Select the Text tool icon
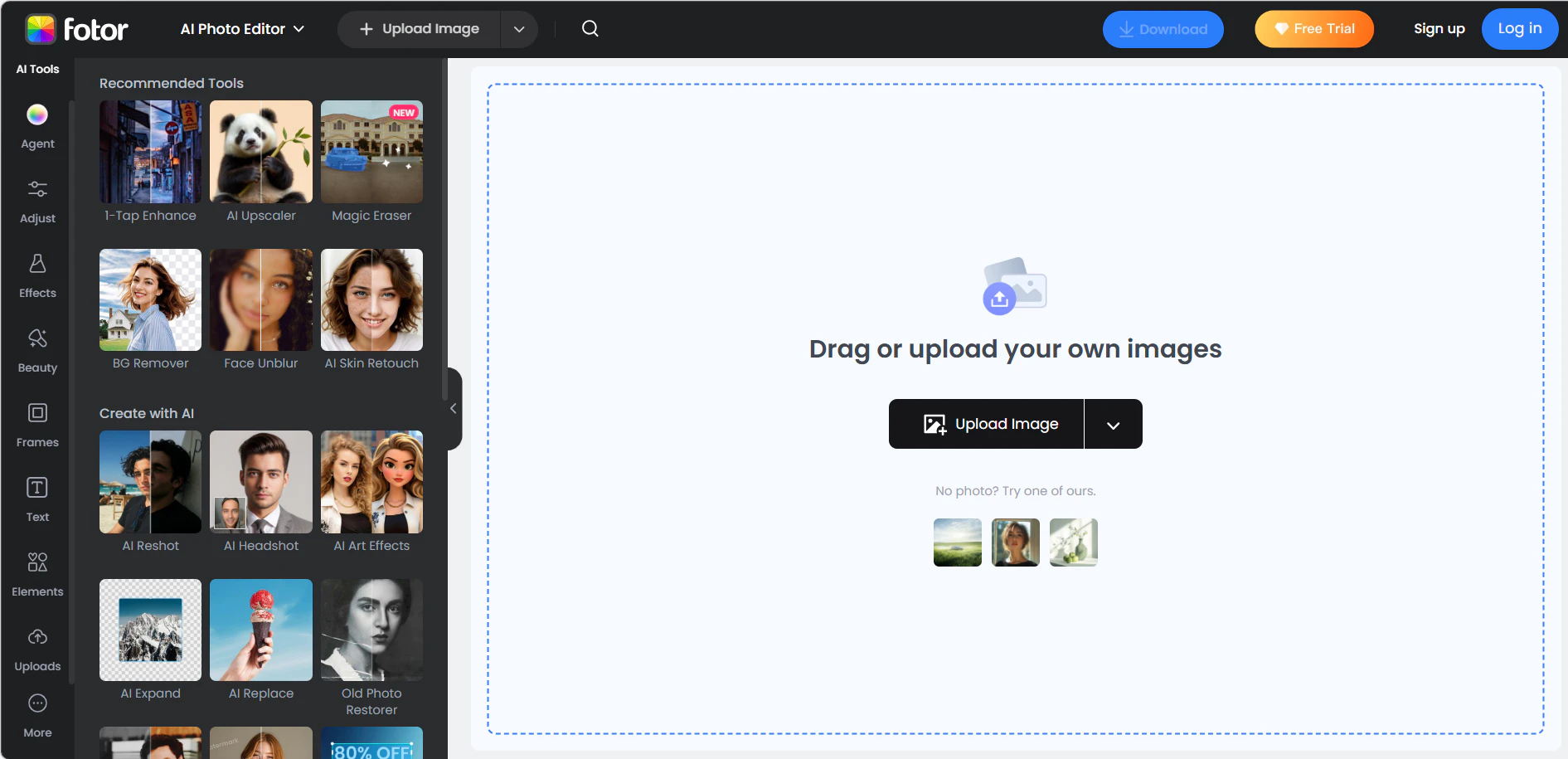The width and height of the screenshot is (1568, 759). click(x=37, y=489)
